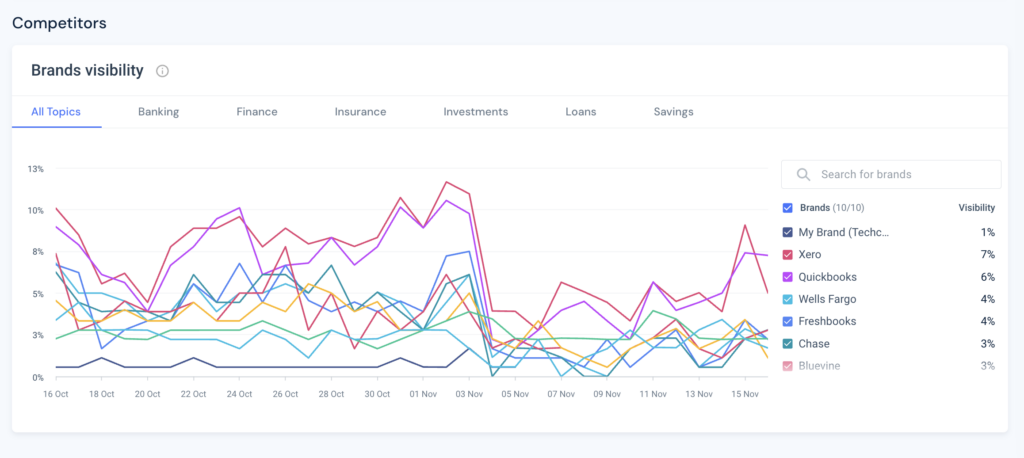Viewport: 1024px width, 458px height.
Task: Open the Loans tab
Action: tap(580, 112)
